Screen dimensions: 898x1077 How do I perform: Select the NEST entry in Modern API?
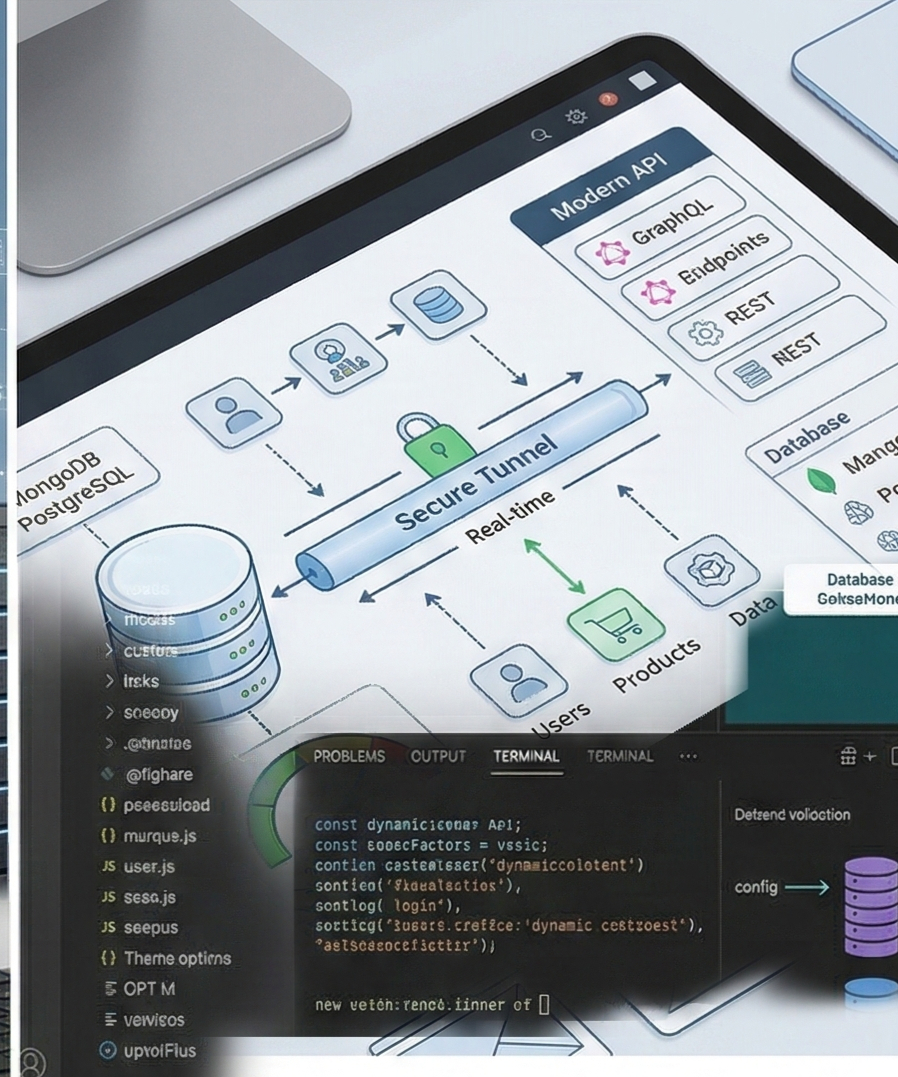tap(800, 347)
